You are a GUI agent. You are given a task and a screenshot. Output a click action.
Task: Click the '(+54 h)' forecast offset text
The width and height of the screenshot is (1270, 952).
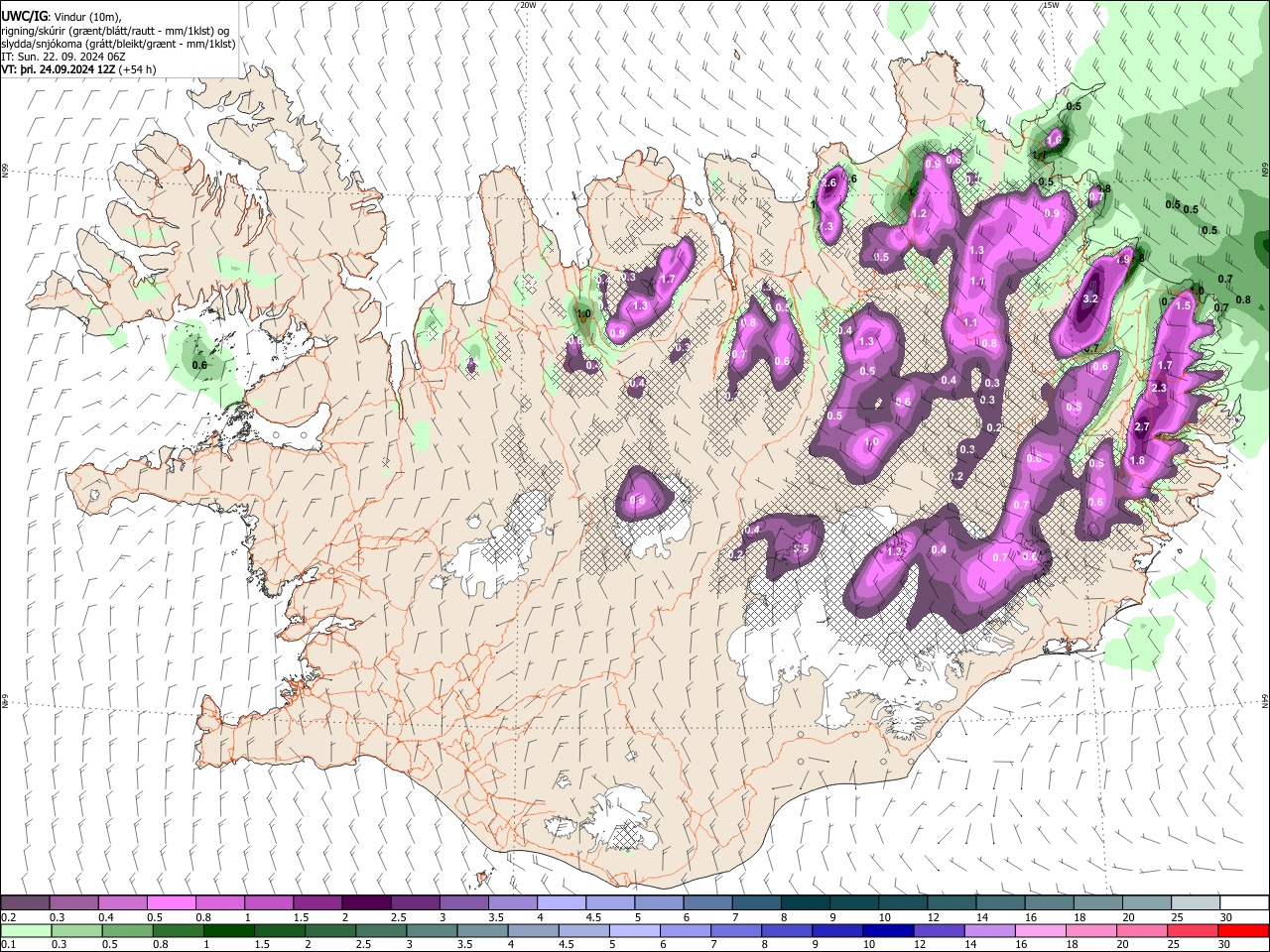click(138, 70)
